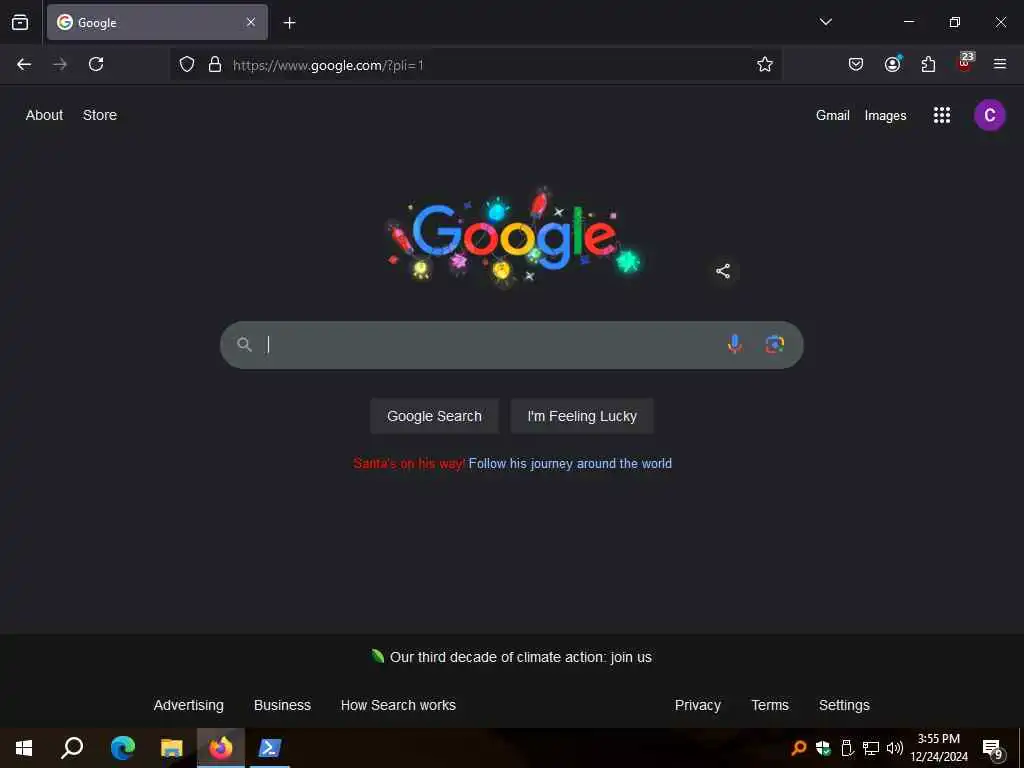This screenshot has width=1024, height=768.
Task: Open the Terms footer link
Action: click(x=770, y=705)
